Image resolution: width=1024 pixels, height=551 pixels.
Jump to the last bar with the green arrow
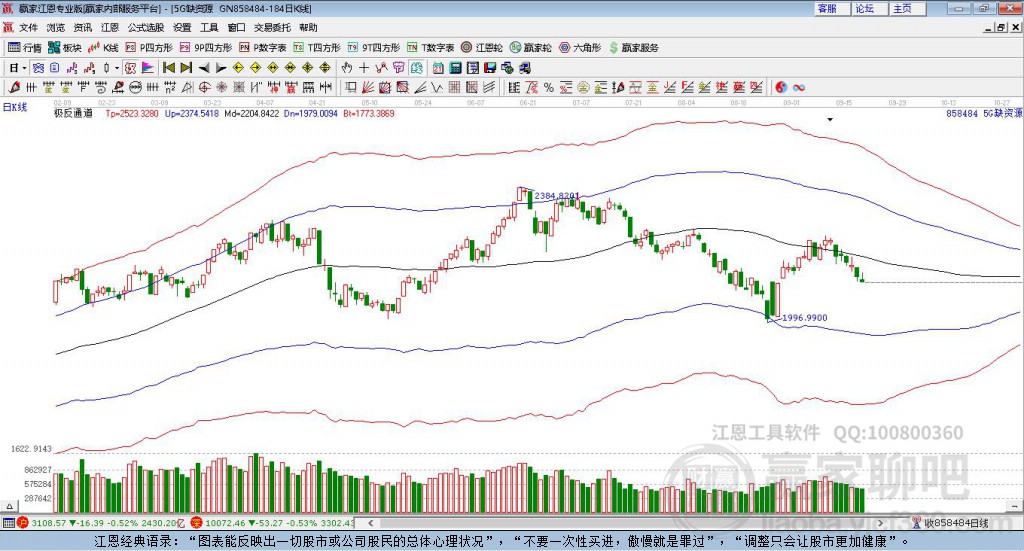186,68
